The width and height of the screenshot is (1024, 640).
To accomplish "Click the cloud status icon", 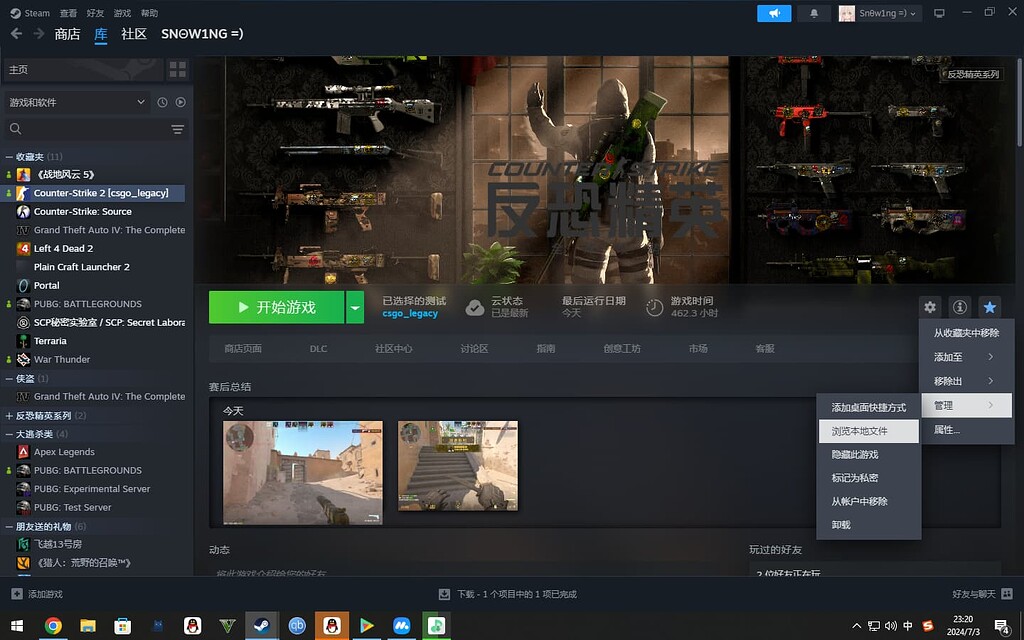I will pos(475,308).
